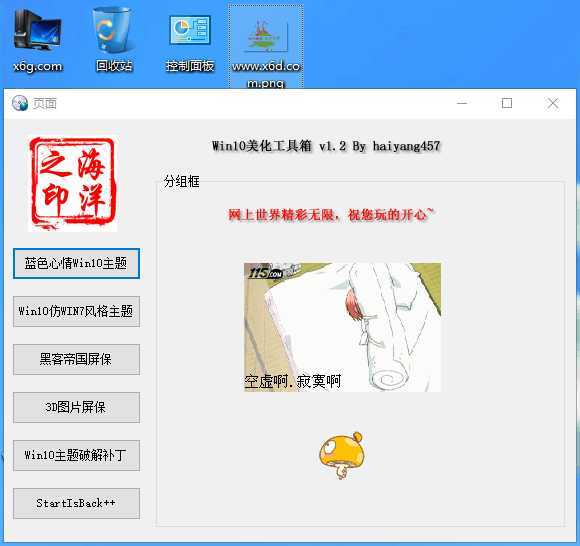
Task: Open the 回收站 recycle bin icon
Action: pyautogui.click(x=114, y=40)
